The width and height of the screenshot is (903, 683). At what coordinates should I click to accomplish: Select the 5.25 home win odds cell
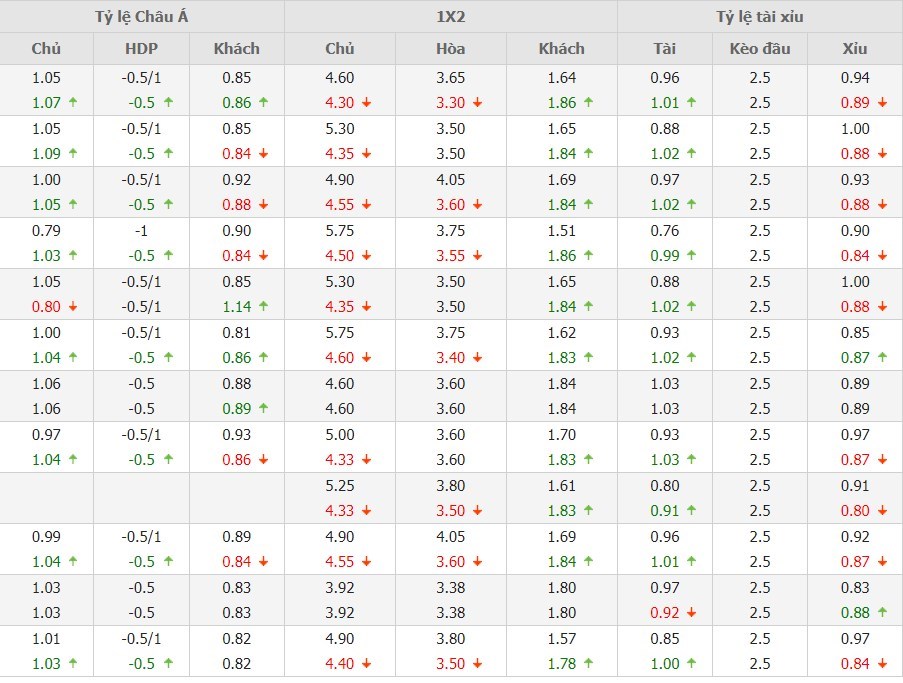340,485
